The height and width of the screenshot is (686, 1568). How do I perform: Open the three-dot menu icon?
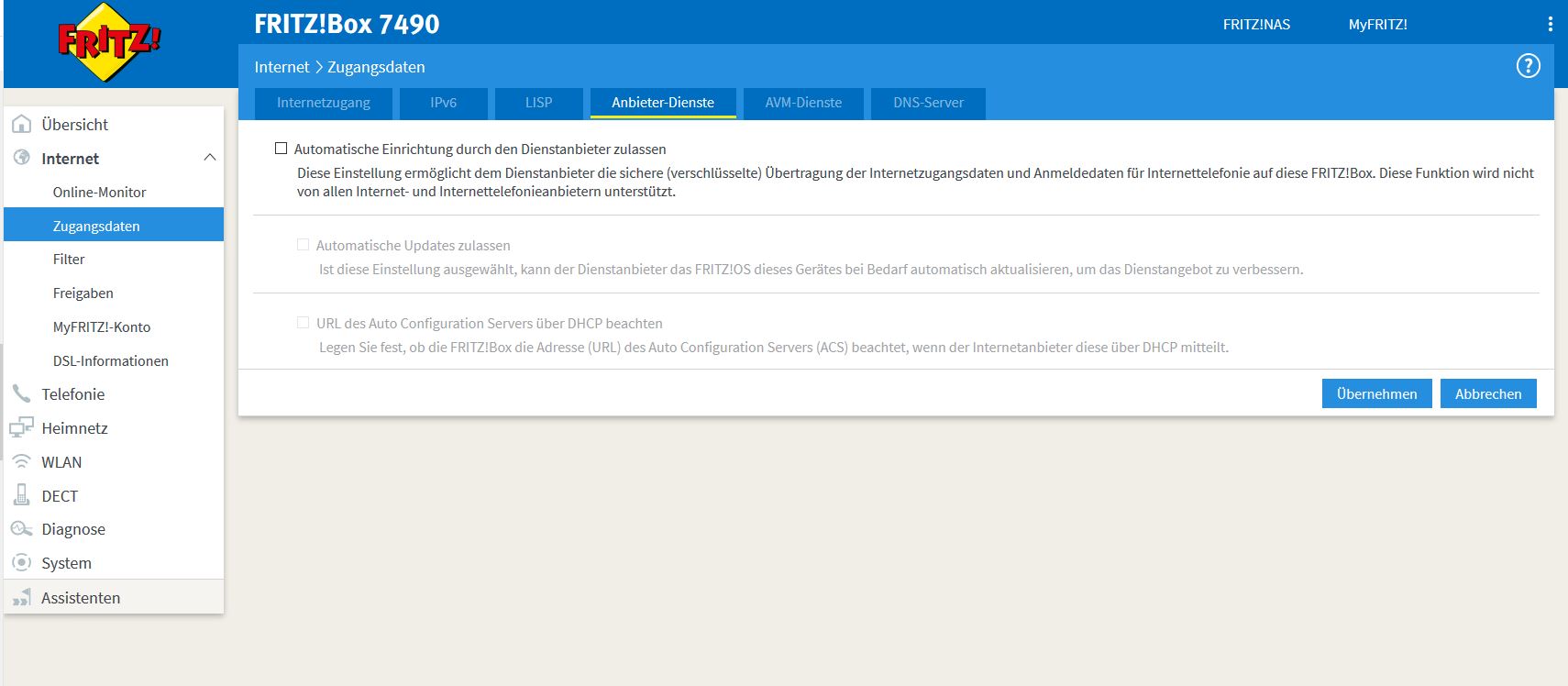(1550, 24)
